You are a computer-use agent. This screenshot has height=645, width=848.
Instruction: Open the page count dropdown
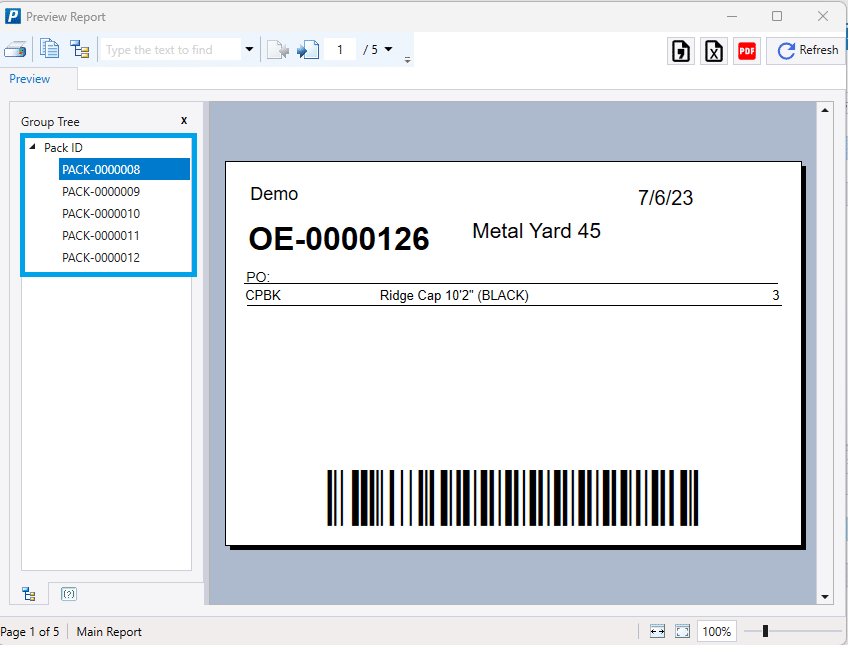click(388, 49)
